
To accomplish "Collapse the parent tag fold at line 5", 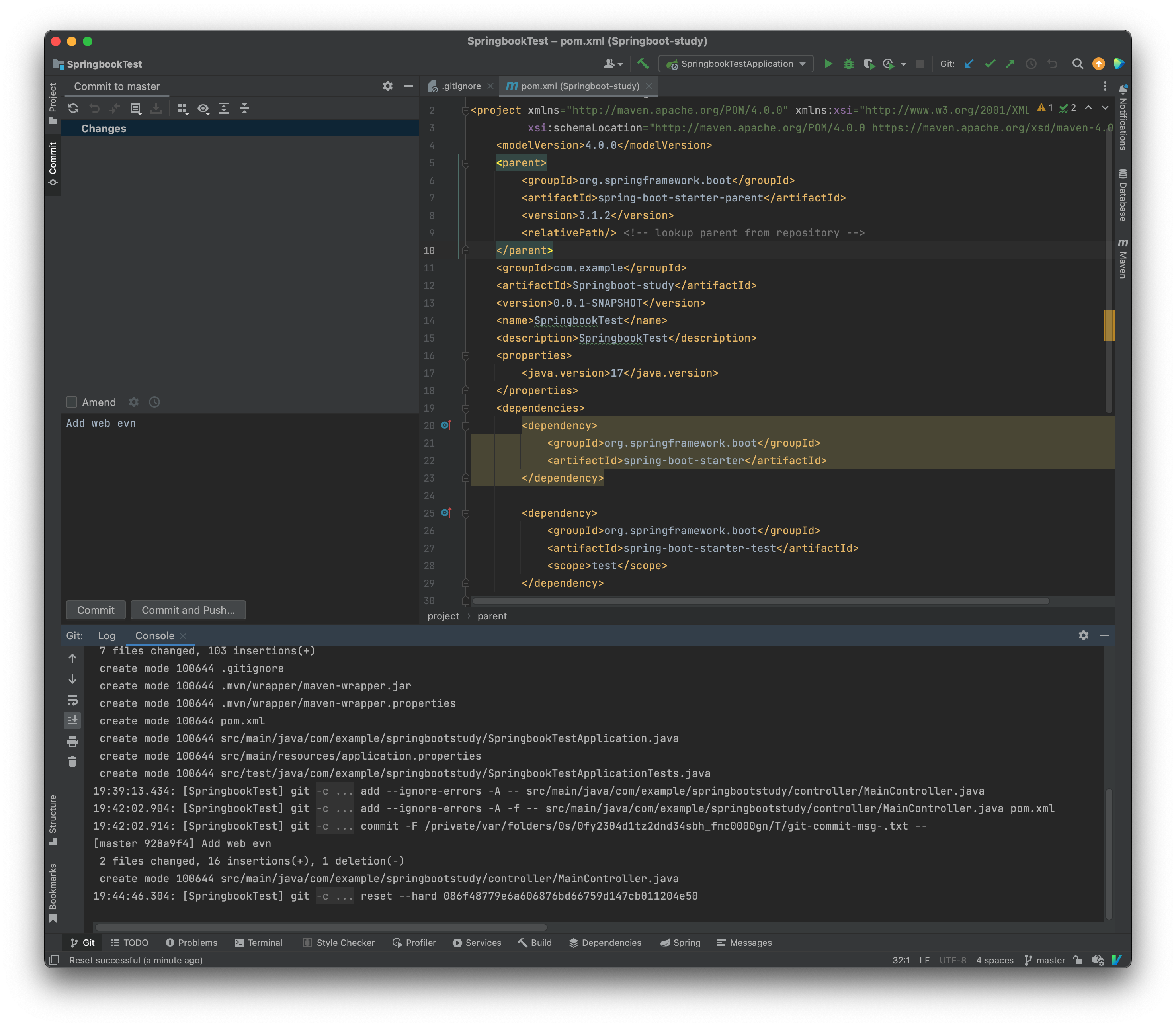I will (x=465, y=163).
